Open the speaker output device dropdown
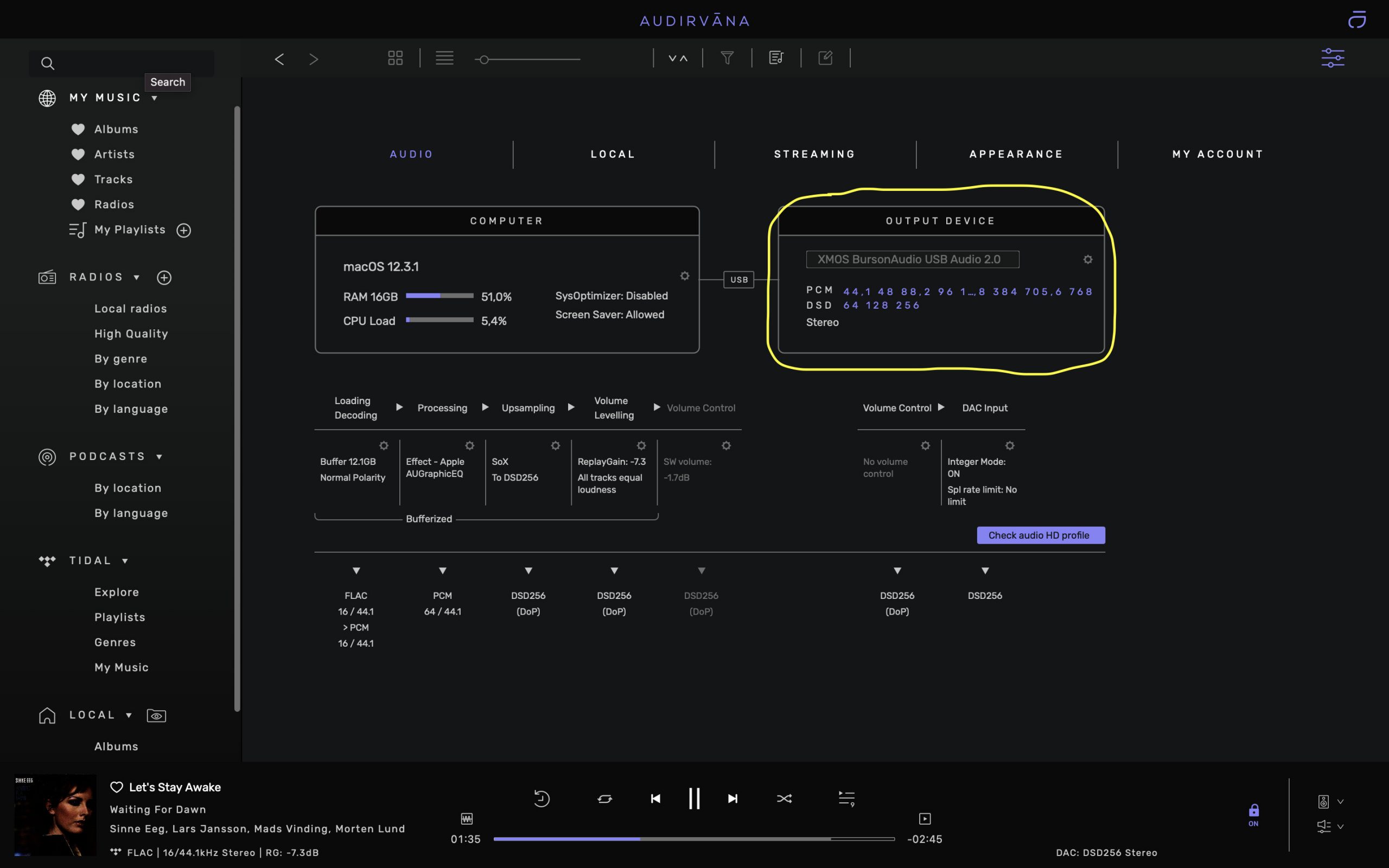The height and width of the screenshot is (868, 1389). point(1330,801)
